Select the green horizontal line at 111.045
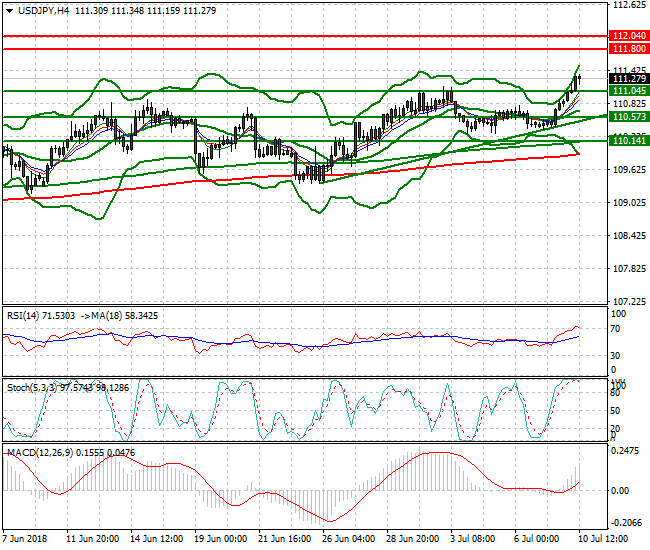This screenshot has height=550, width=650. [305, 91]
